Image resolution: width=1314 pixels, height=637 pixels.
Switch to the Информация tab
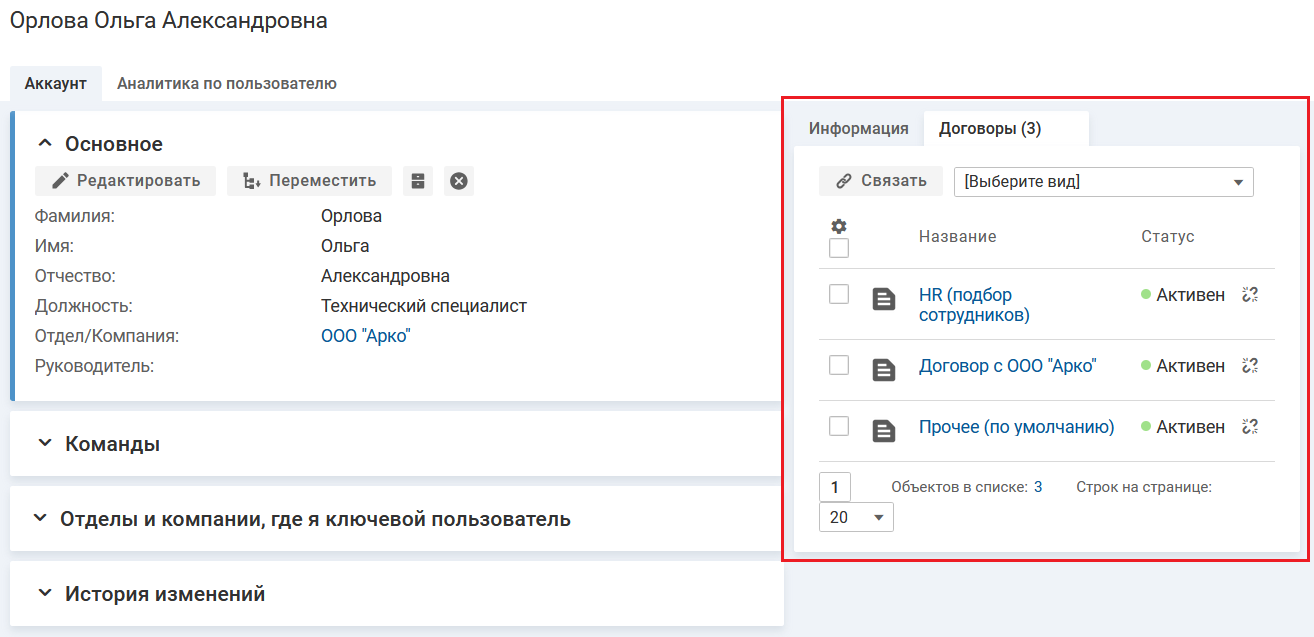(858, 128)
